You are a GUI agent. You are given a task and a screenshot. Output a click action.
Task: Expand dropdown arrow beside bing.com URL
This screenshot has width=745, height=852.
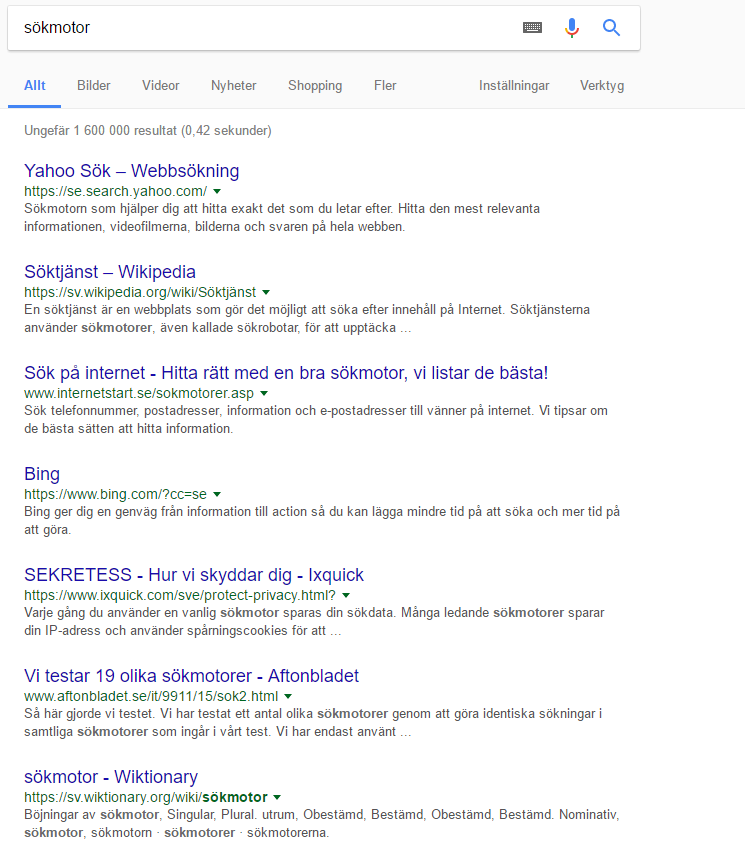[x=217, y=494]
